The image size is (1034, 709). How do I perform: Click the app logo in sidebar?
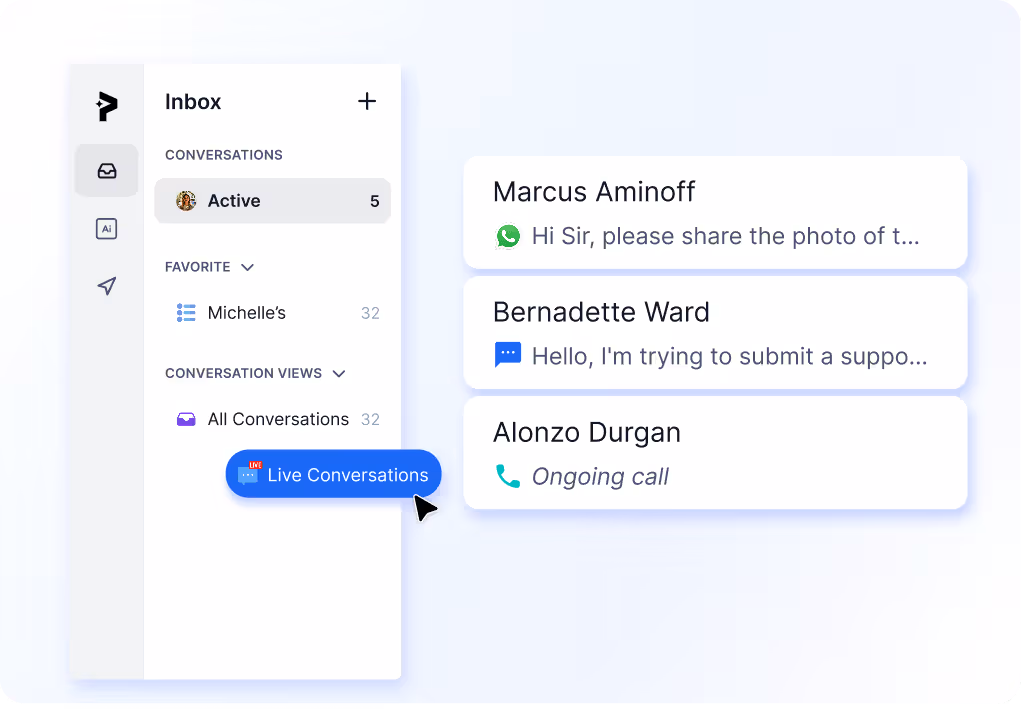(x=107, y=106)
